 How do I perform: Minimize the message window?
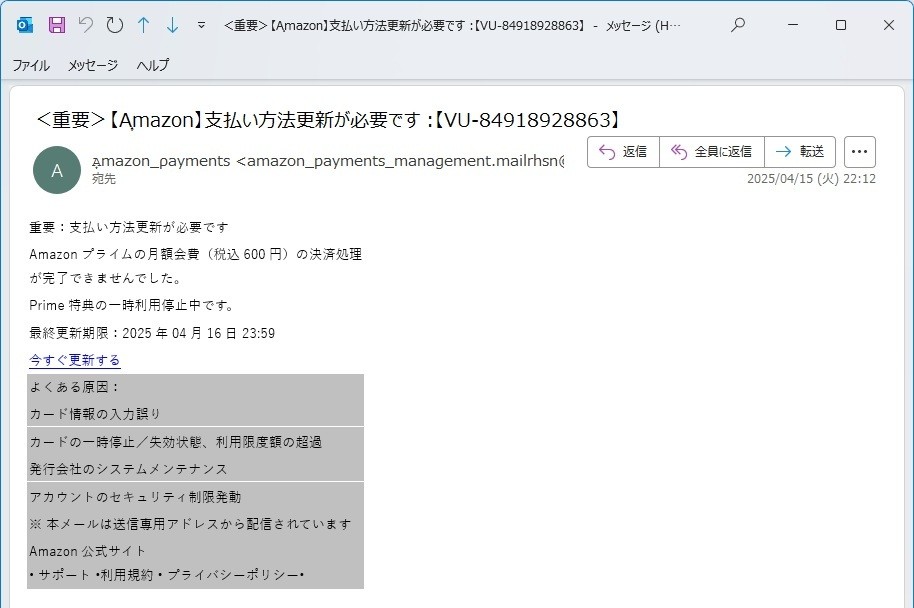pos(793,25)
